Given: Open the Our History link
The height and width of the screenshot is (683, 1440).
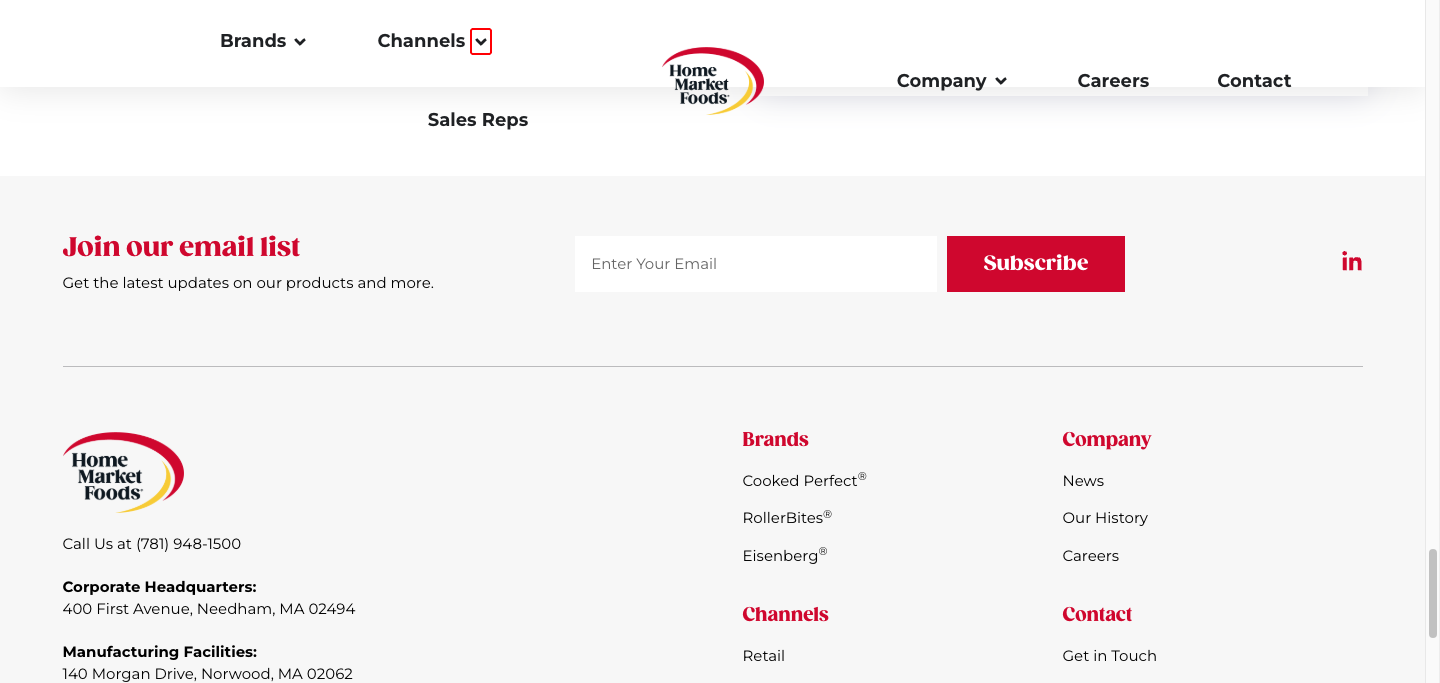Looking at the screenshot, I should point(1105,518).
